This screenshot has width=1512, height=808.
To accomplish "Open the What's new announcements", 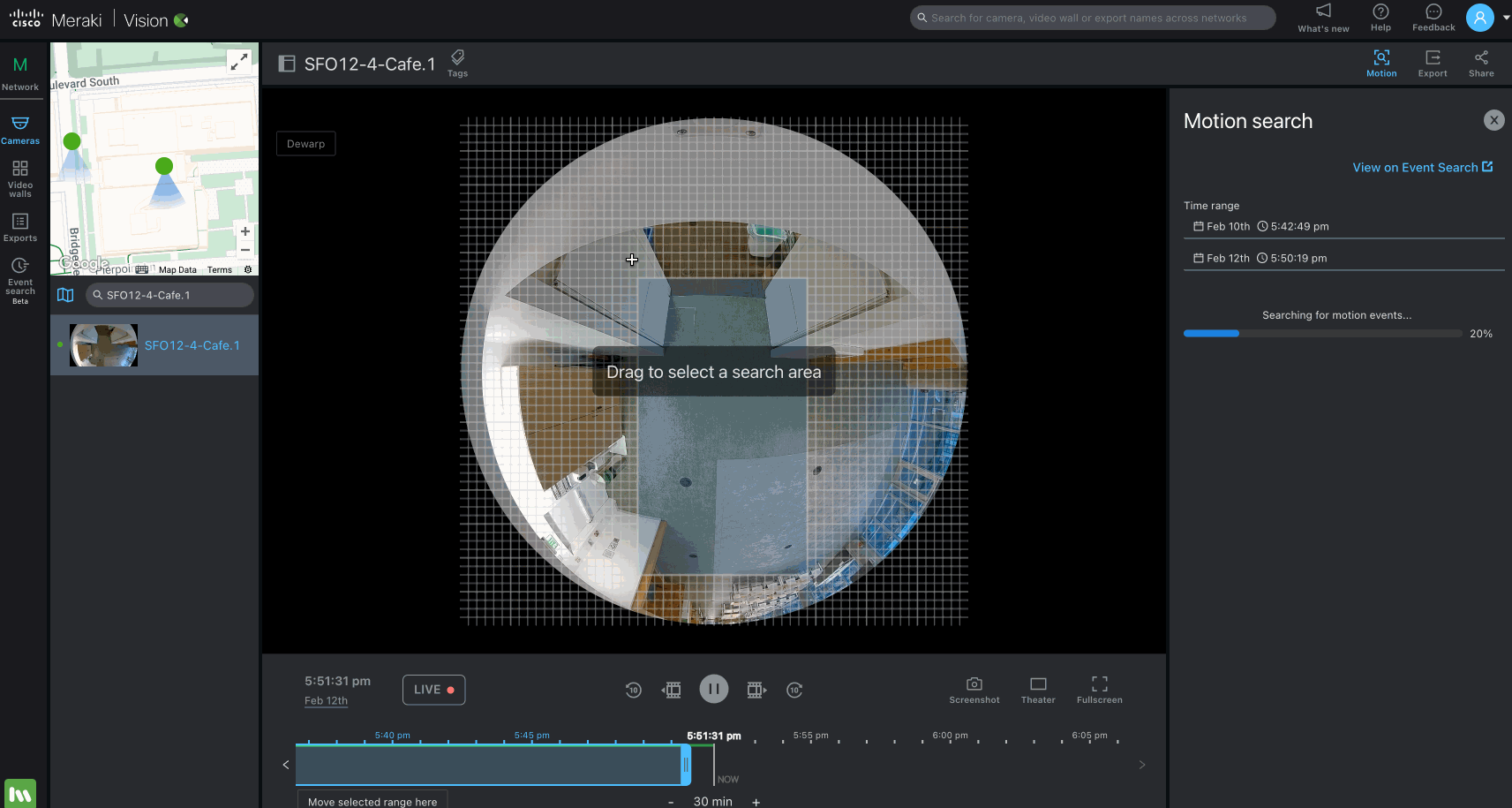I will (1323, 18).
